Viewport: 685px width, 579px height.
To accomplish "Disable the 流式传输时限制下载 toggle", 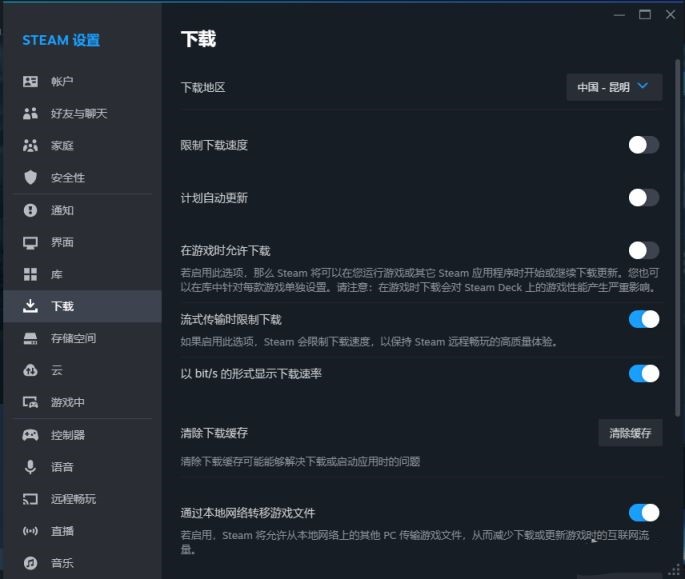I will [644, 319].
